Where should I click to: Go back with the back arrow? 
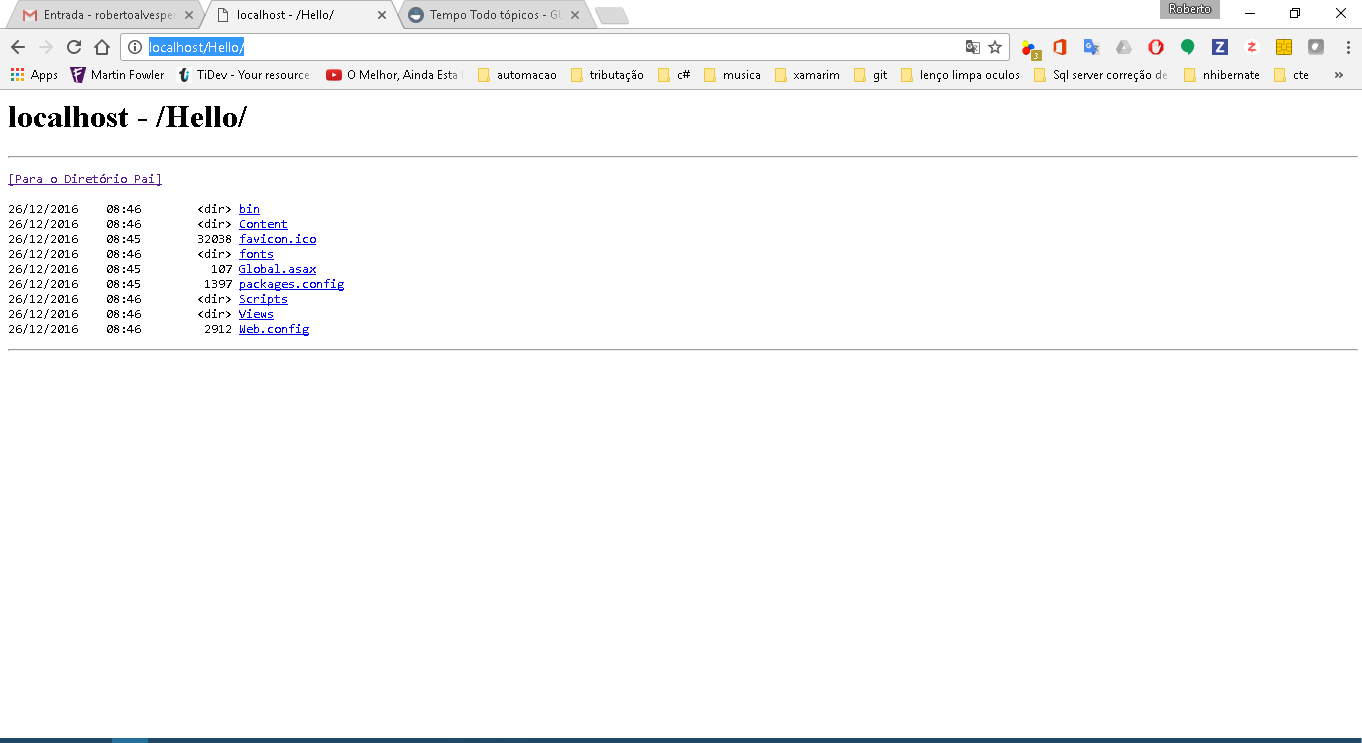point(18,47)
